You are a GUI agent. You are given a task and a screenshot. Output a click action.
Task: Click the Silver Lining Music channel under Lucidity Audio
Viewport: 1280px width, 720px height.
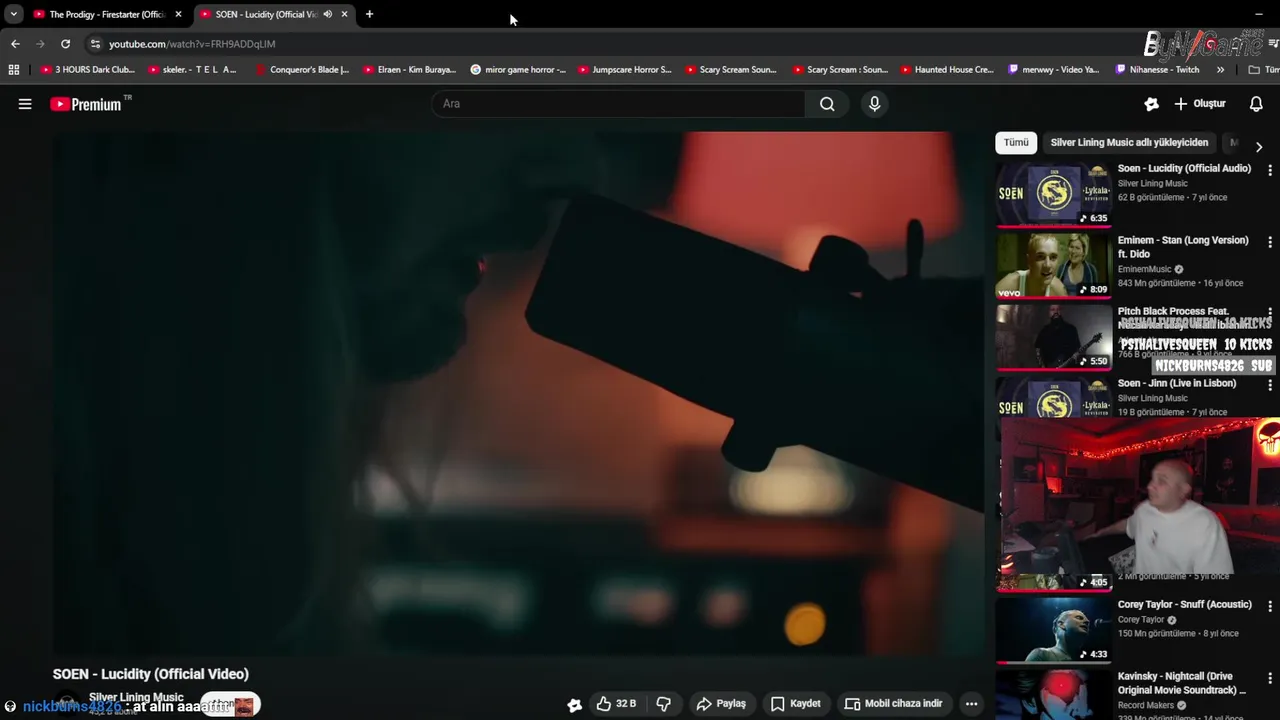1152,184
